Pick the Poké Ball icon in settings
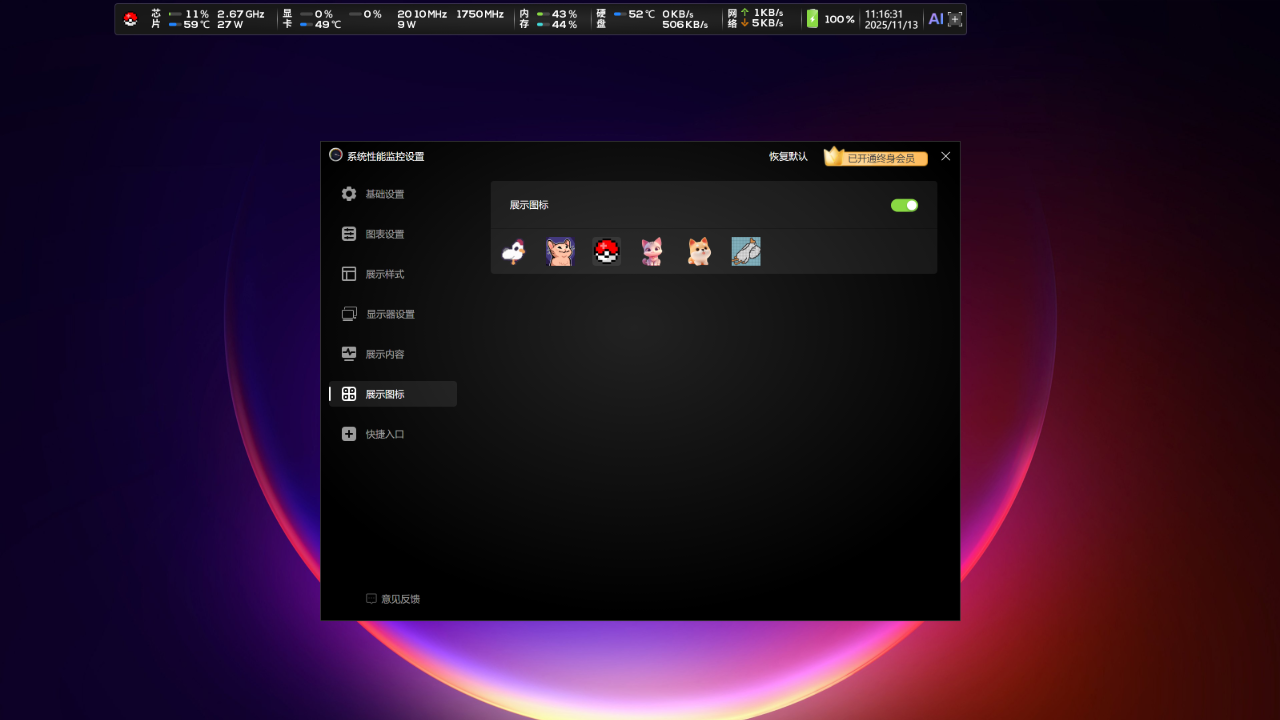This screenshot has height=720, width=1280. point(606,252)
